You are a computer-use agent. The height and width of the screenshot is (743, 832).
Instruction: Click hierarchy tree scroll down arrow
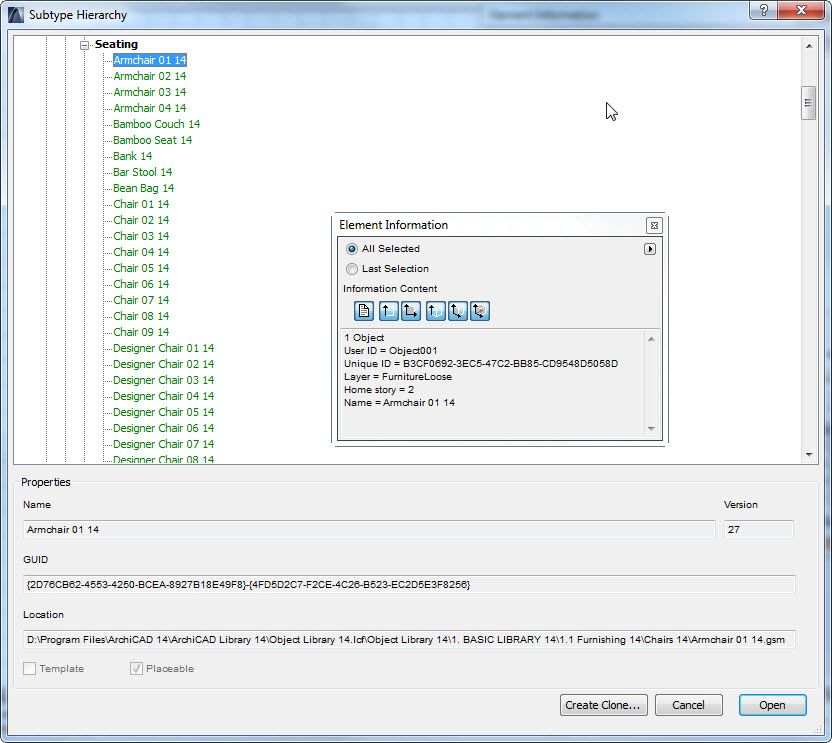[809, 454]
